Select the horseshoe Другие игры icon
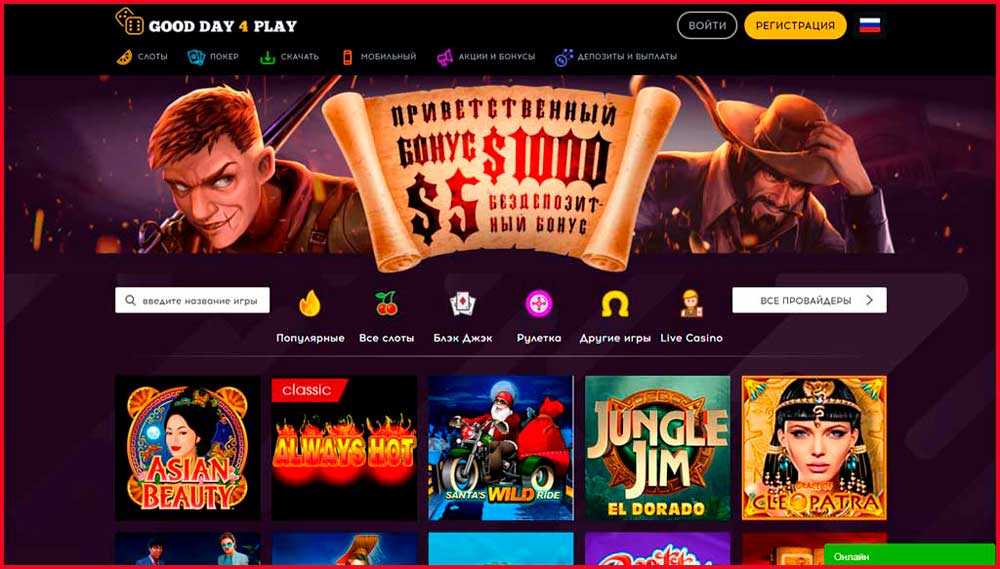The image size is (1000, 569). pyautogui.click(x=615, y=304)
